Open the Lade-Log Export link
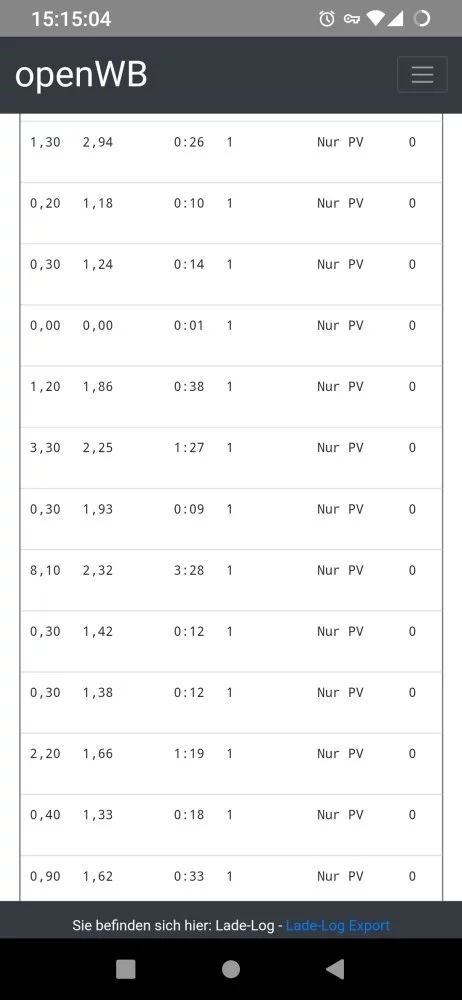 338,925
